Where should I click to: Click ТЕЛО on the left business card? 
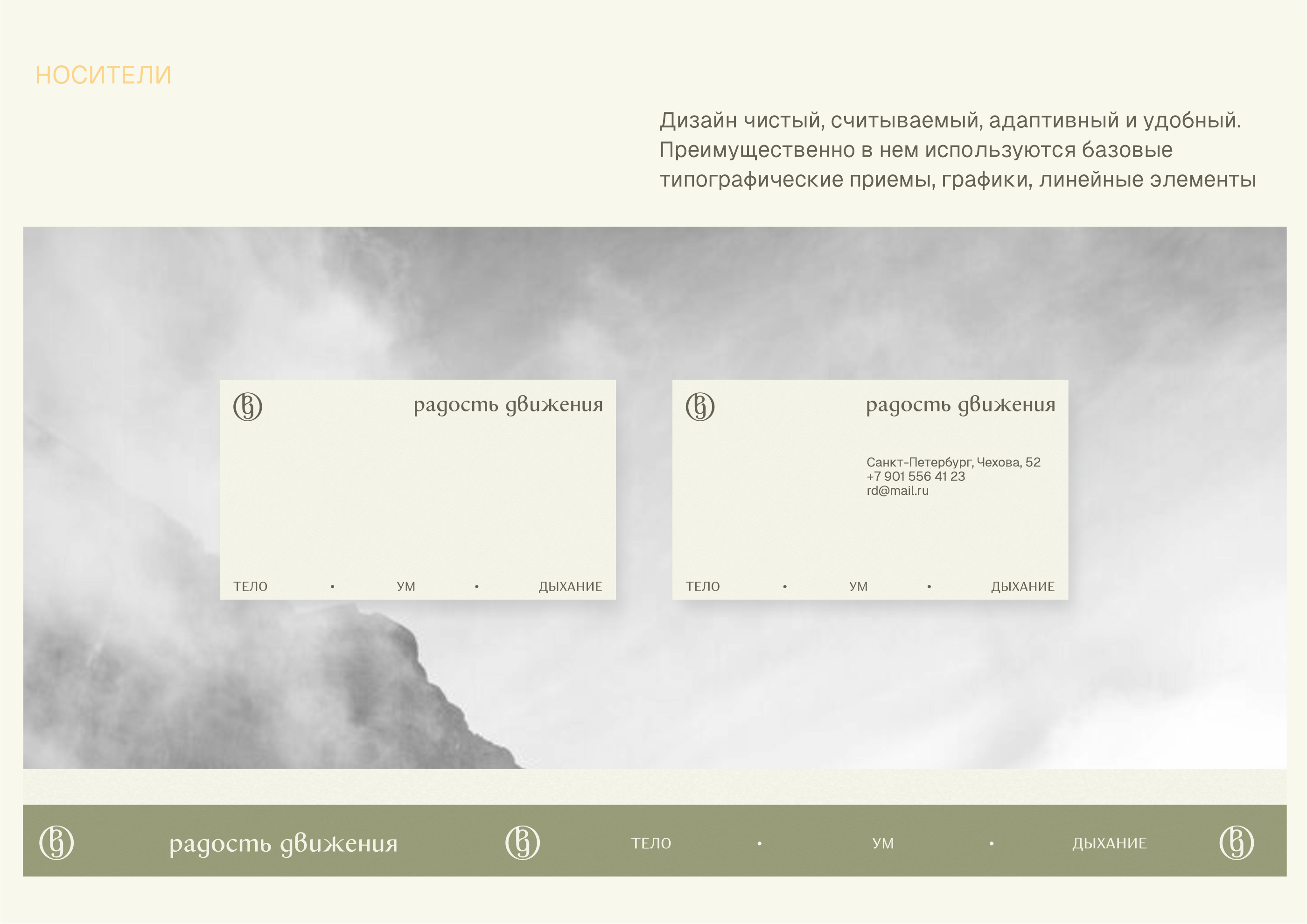point(250,587)
